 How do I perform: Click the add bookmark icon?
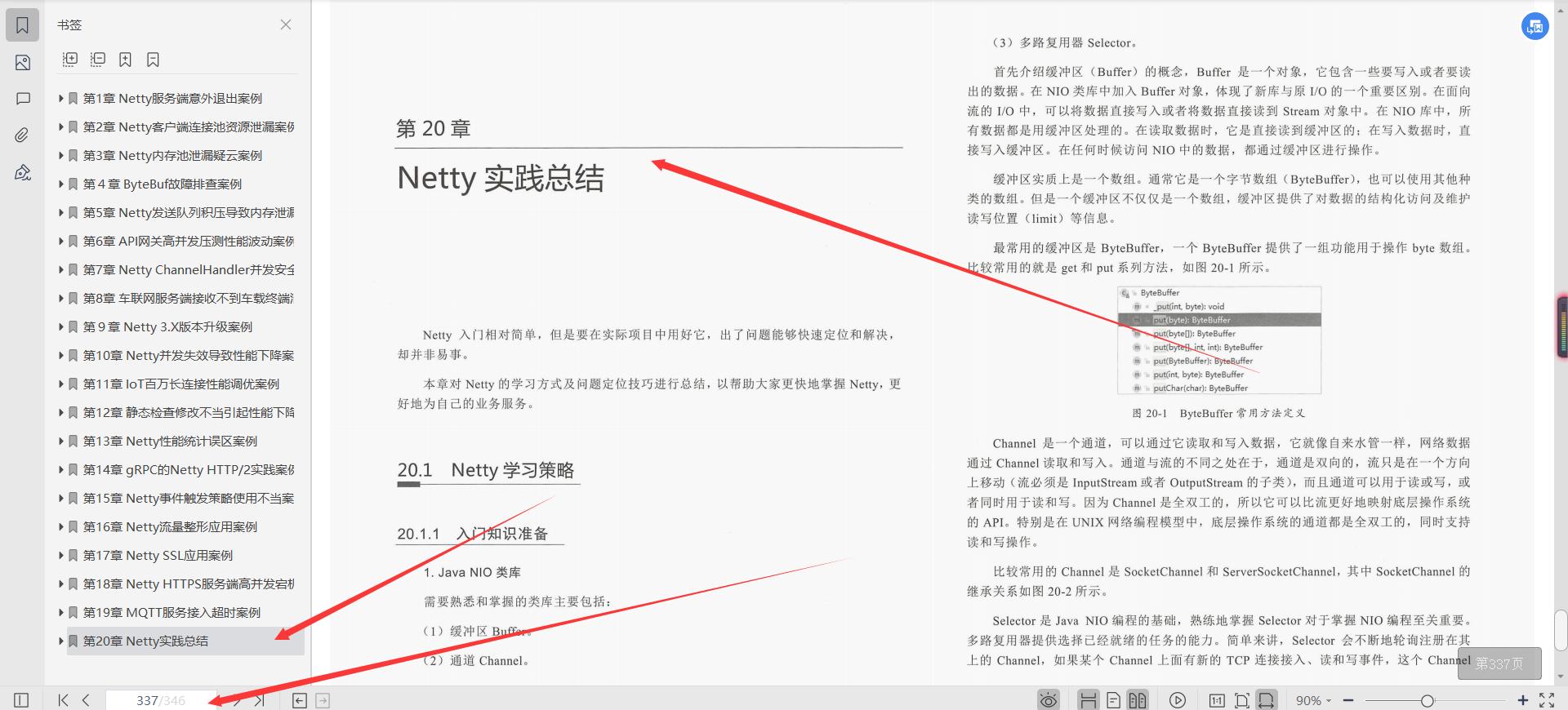(x=125, y=59)
